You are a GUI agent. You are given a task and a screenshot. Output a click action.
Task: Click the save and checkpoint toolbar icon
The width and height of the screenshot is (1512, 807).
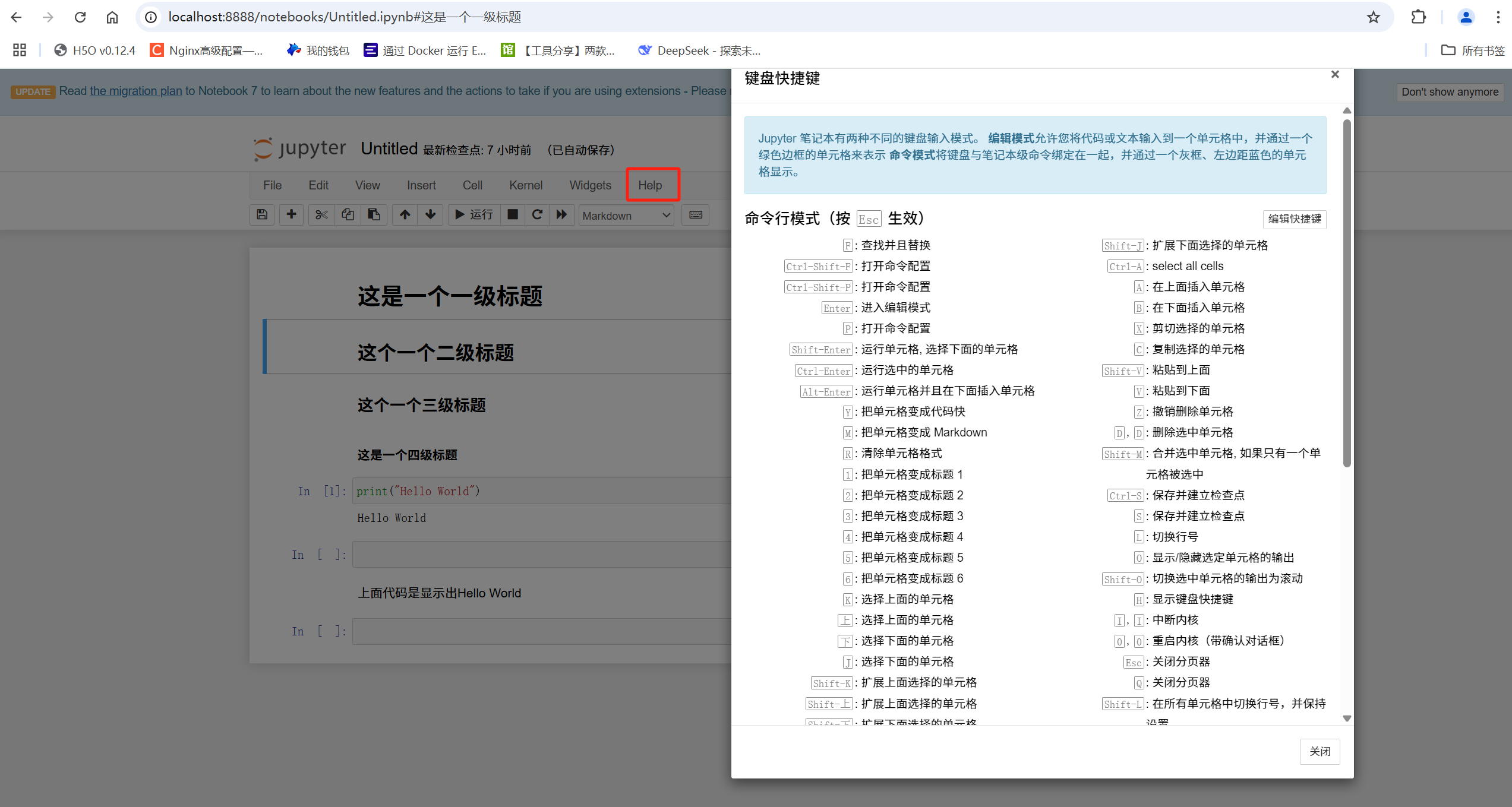click(x=262, y=215)
